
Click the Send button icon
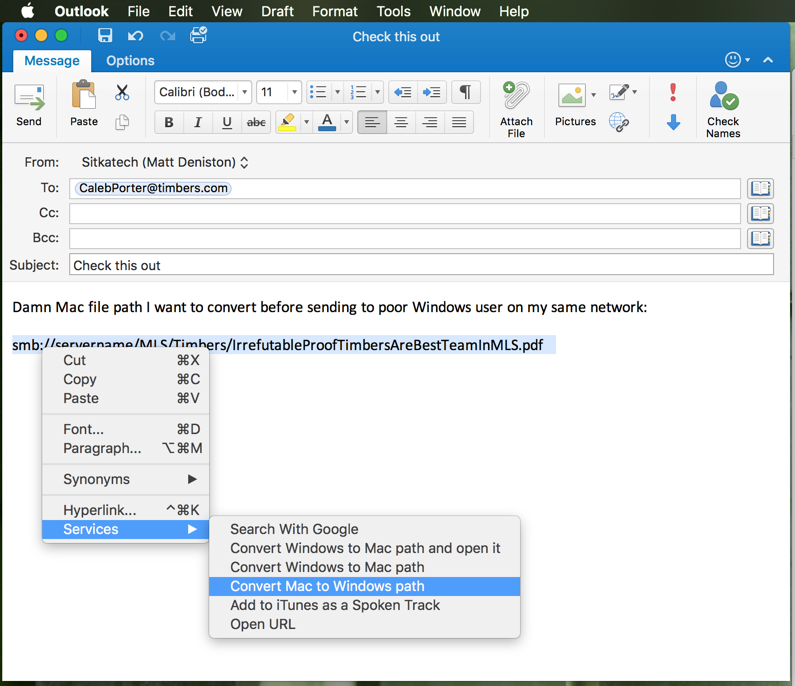tap(29, 97)
